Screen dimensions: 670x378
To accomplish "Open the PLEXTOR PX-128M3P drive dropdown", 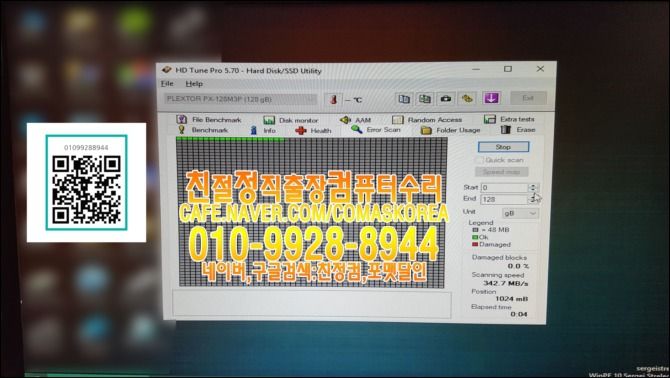I will click(241, 99).
